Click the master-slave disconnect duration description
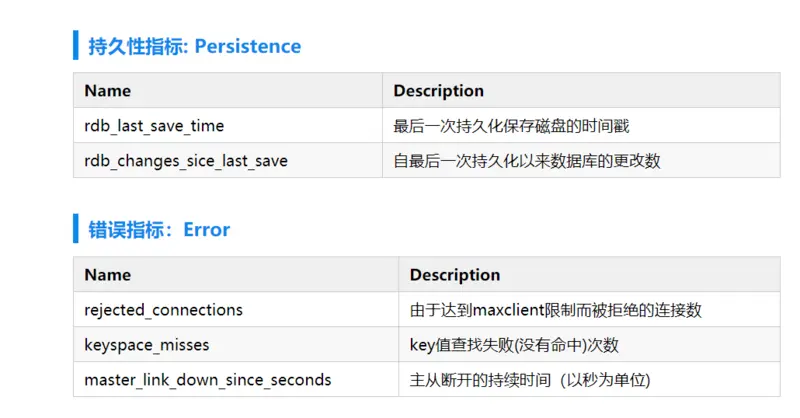The width and height of the screenshot is (800, 418). coord(530,380)
